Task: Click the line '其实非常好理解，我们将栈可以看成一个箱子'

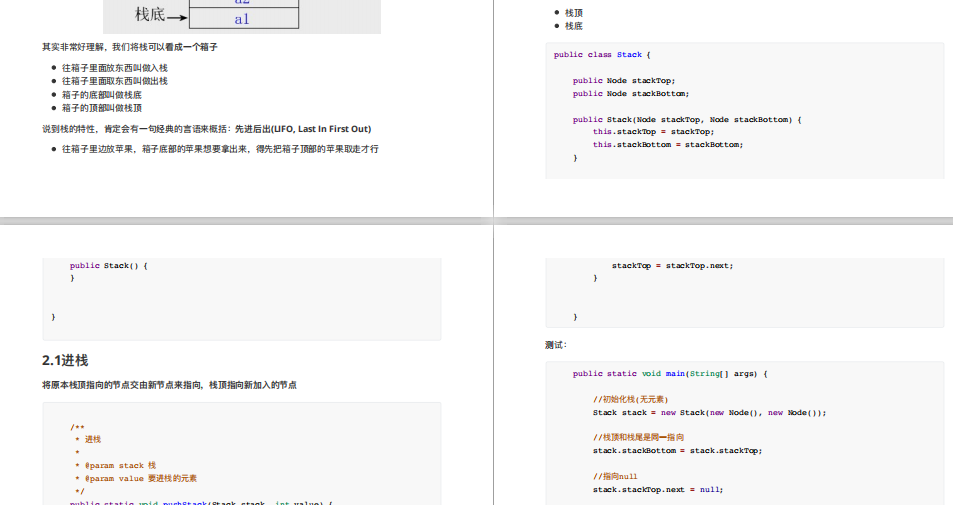Action: click(129, 47)
